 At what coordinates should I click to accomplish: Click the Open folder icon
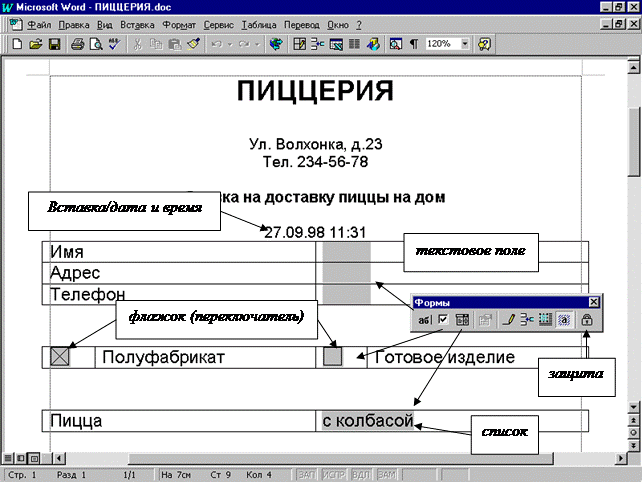click(x=36, y=44)
